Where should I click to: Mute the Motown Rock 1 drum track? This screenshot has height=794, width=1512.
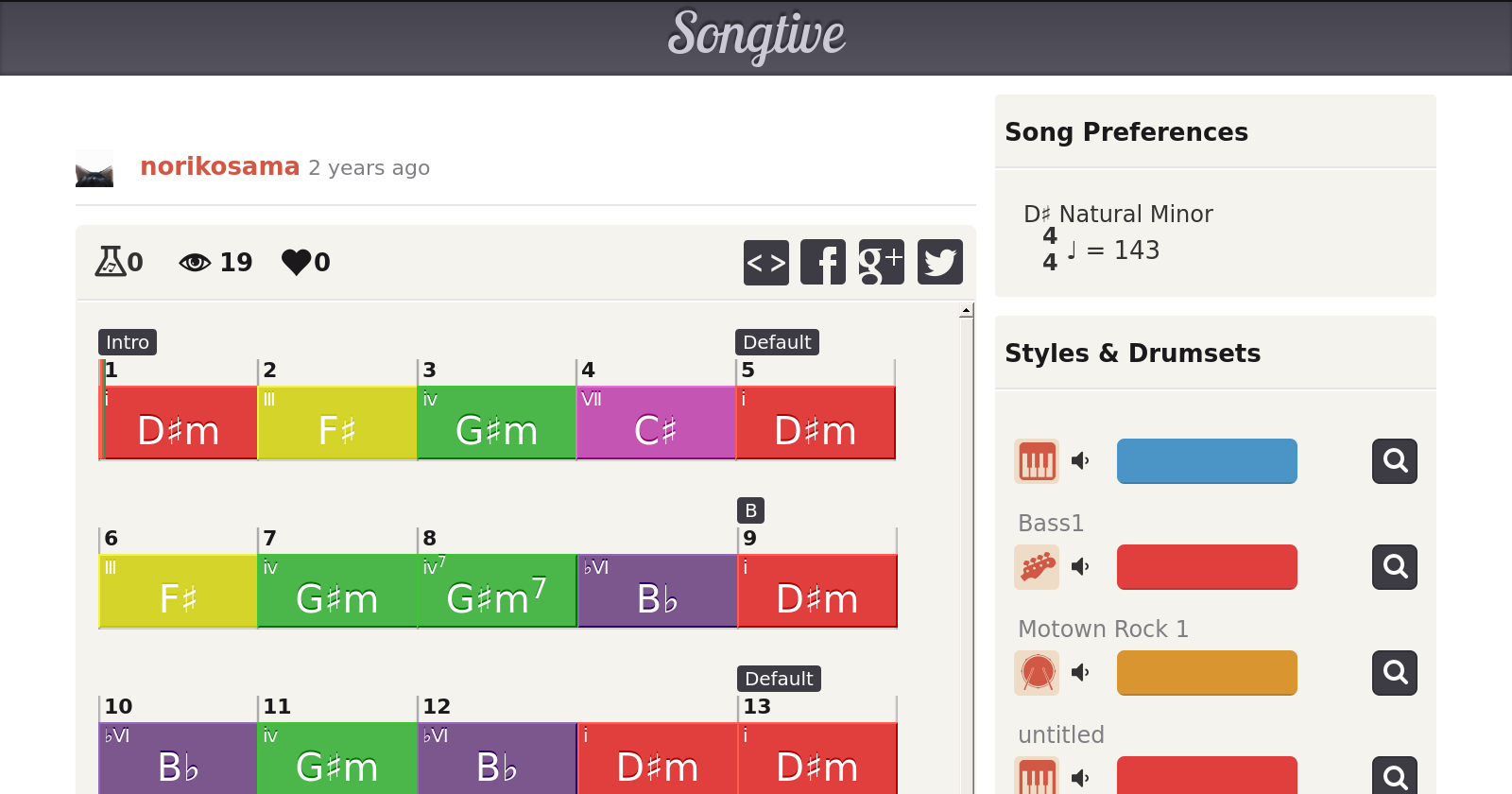pyautogui.click(x=1080, y=673)
